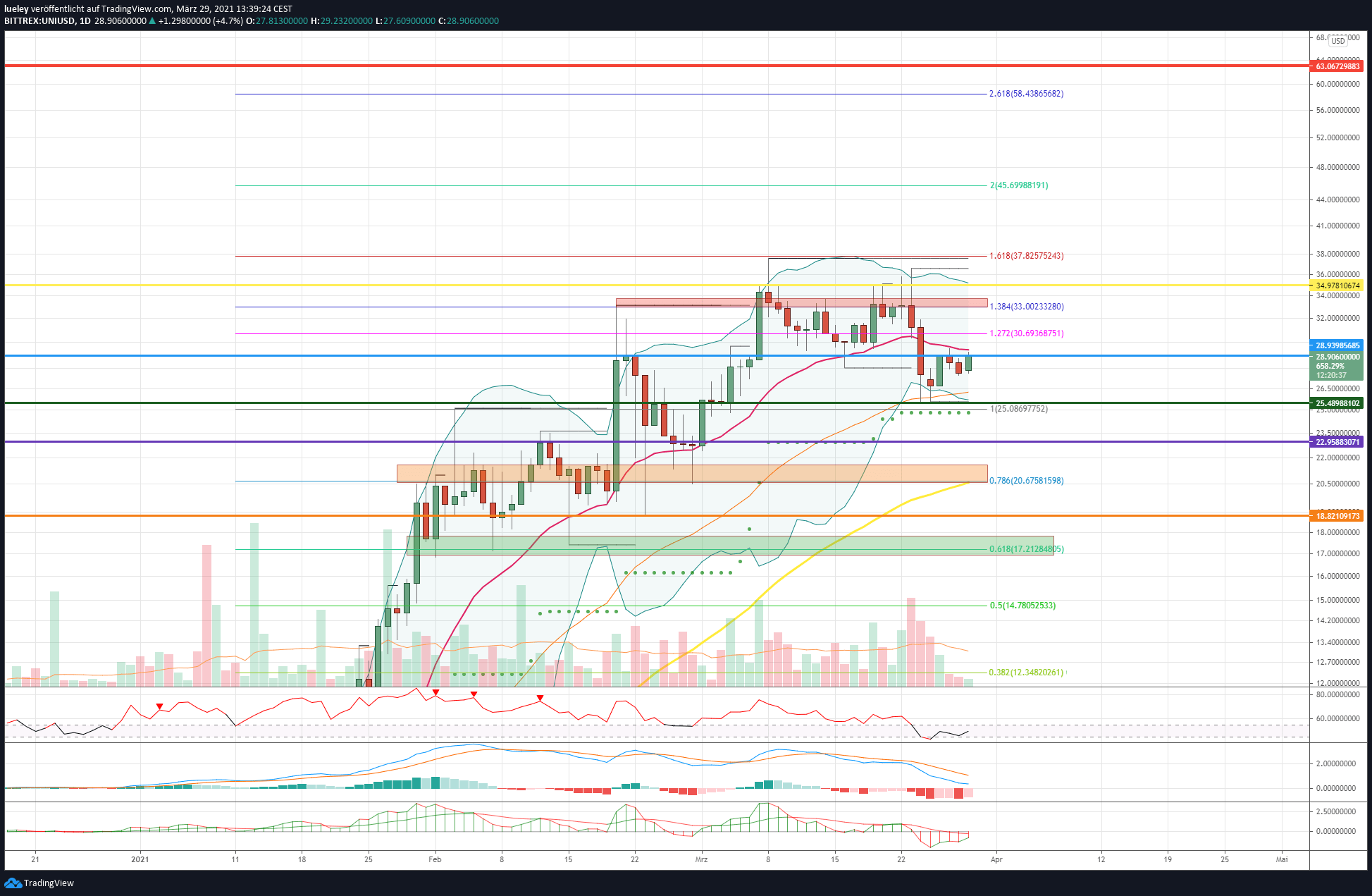This screenshot has height=896, width=1372.
Task: Click the green 28.90600000 last price label
Action: 1336,357
